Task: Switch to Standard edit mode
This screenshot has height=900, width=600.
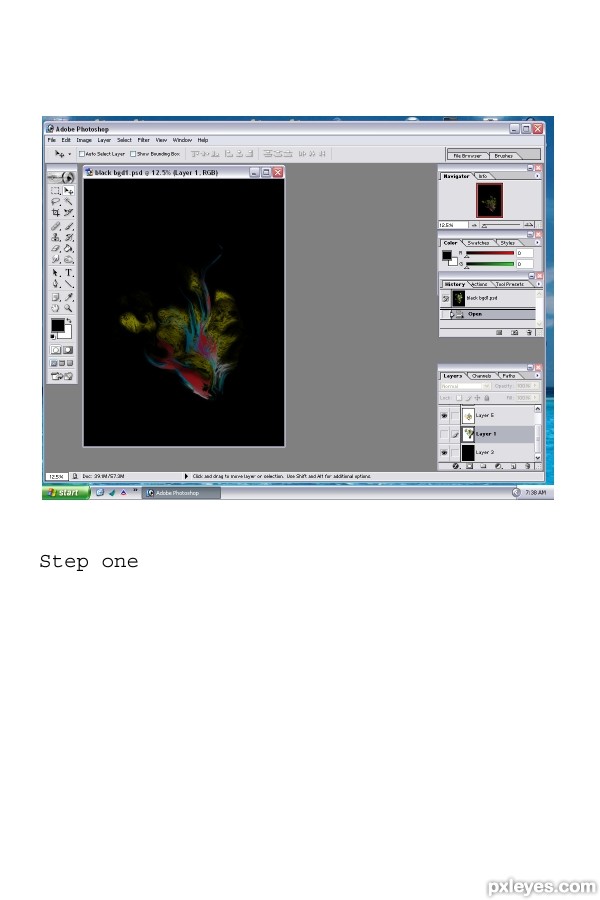Action: 56,350
